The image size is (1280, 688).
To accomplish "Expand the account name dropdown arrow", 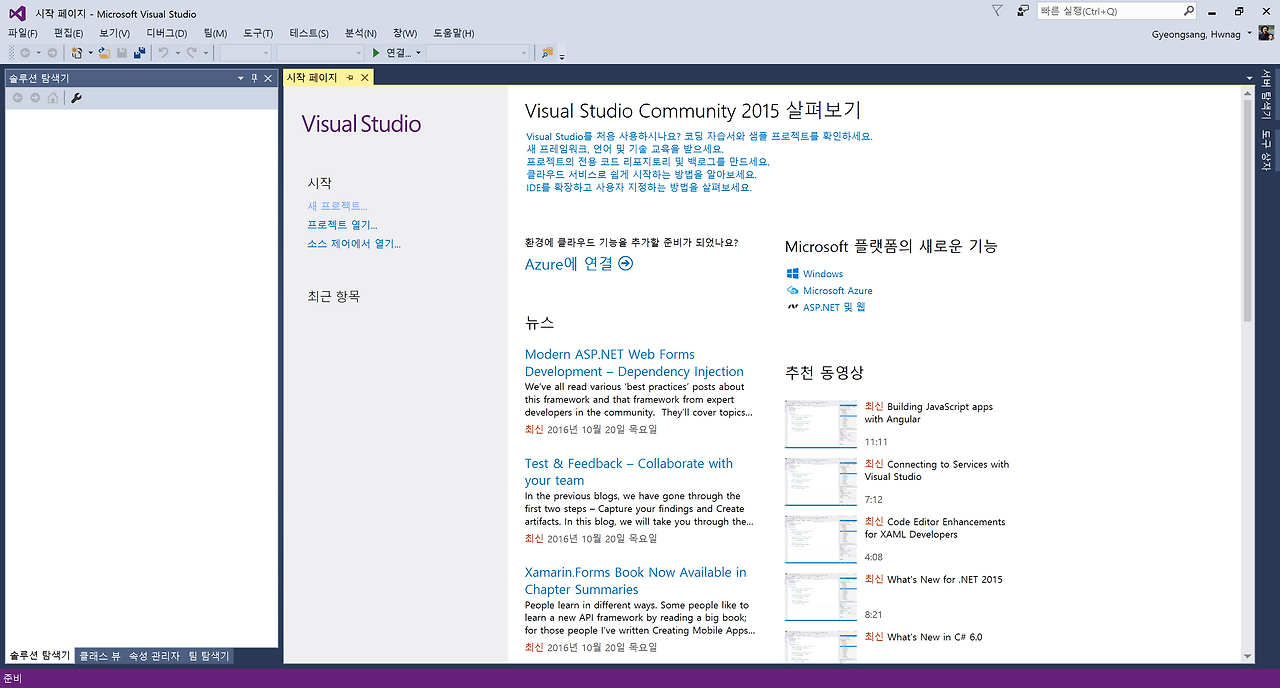I will pos(1250,34).
